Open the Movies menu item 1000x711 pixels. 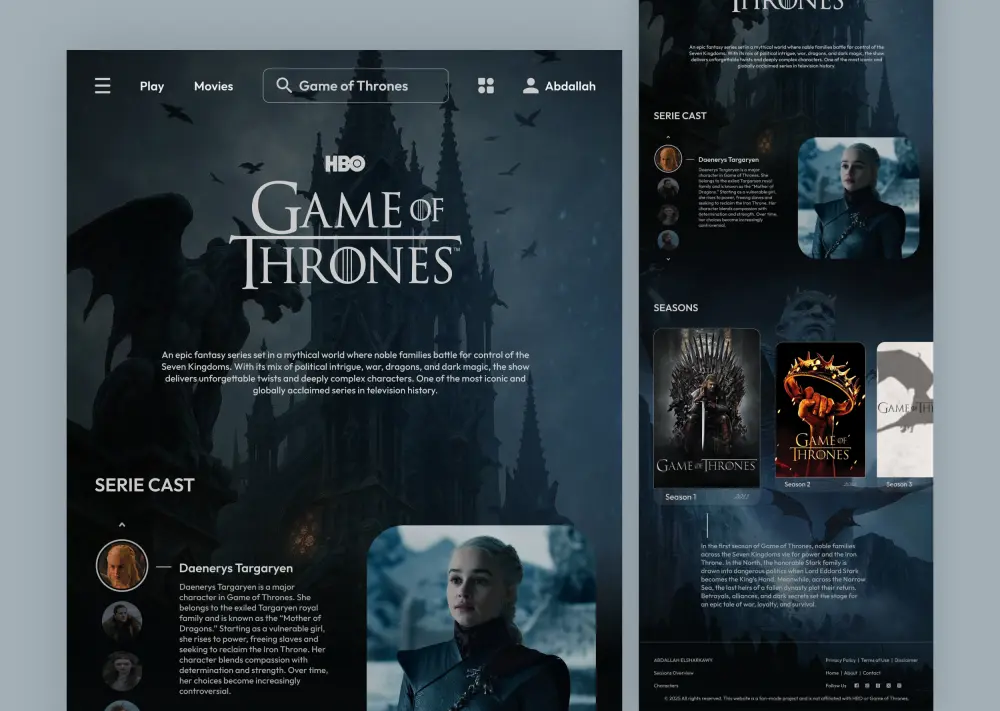point(214,86)
